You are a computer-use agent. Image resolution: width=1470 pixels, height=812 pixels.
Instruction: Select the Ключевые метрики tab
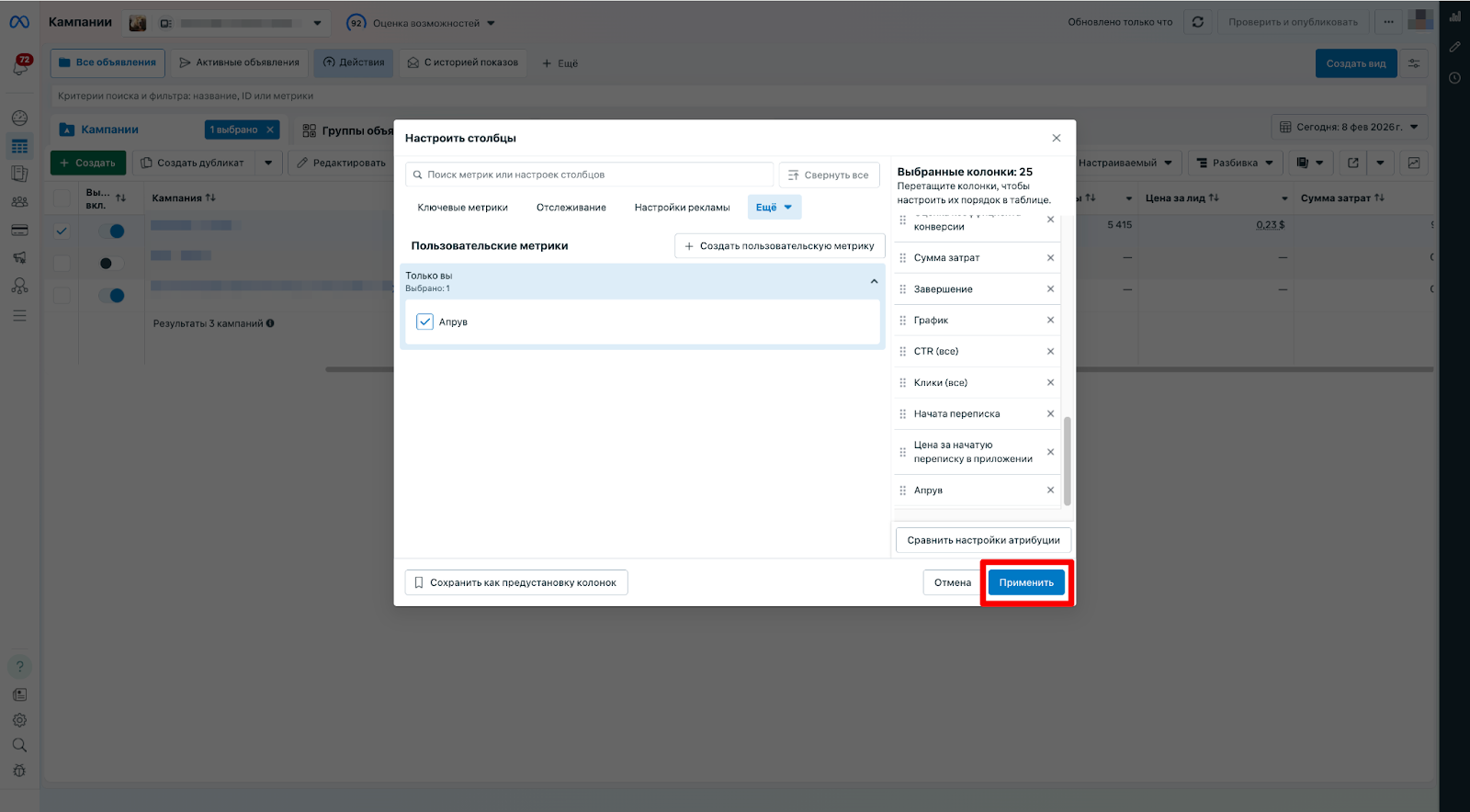[x=462, y=208]
